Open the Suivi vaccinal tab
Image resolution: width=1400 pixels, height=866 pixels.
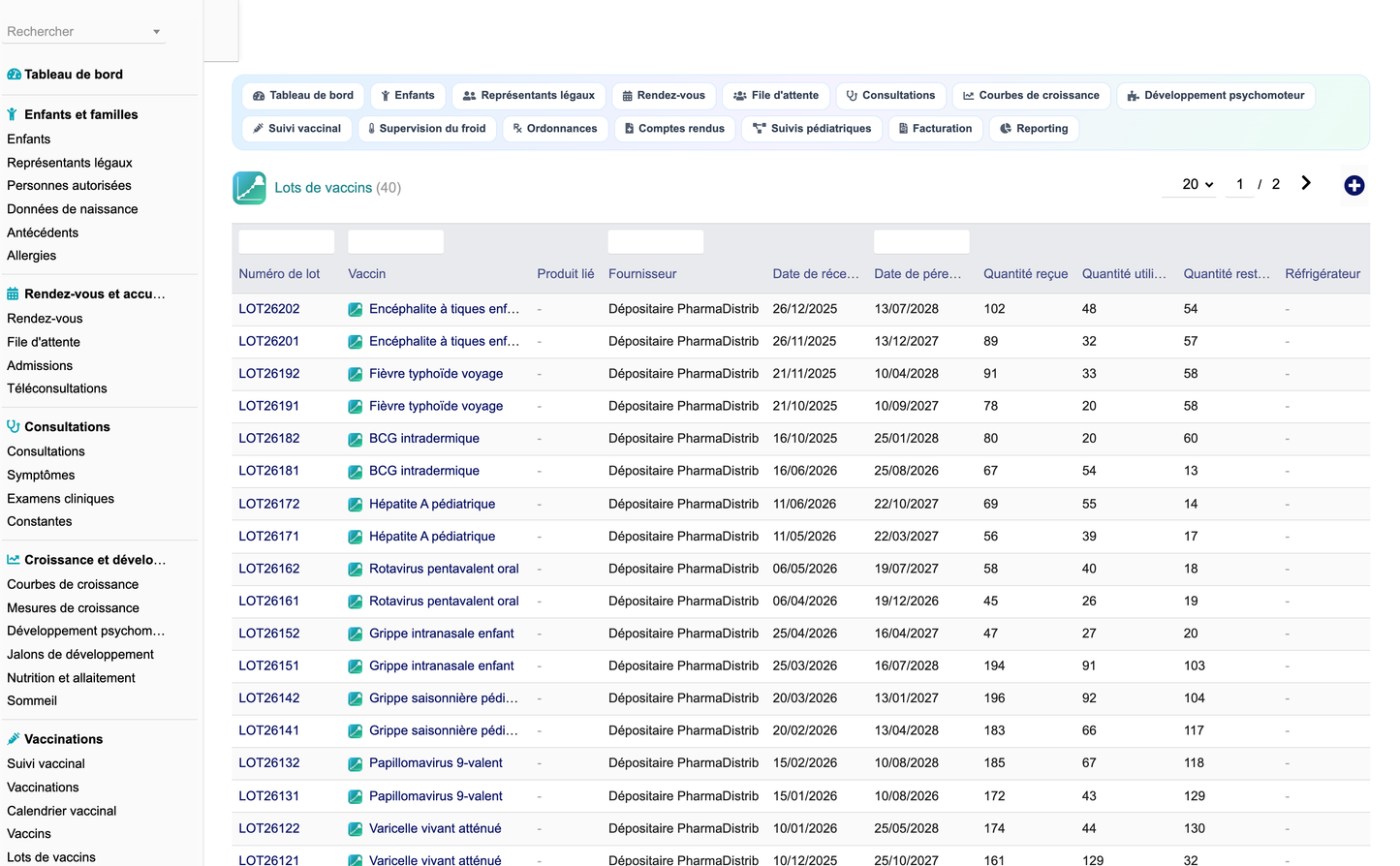(296, 129)
